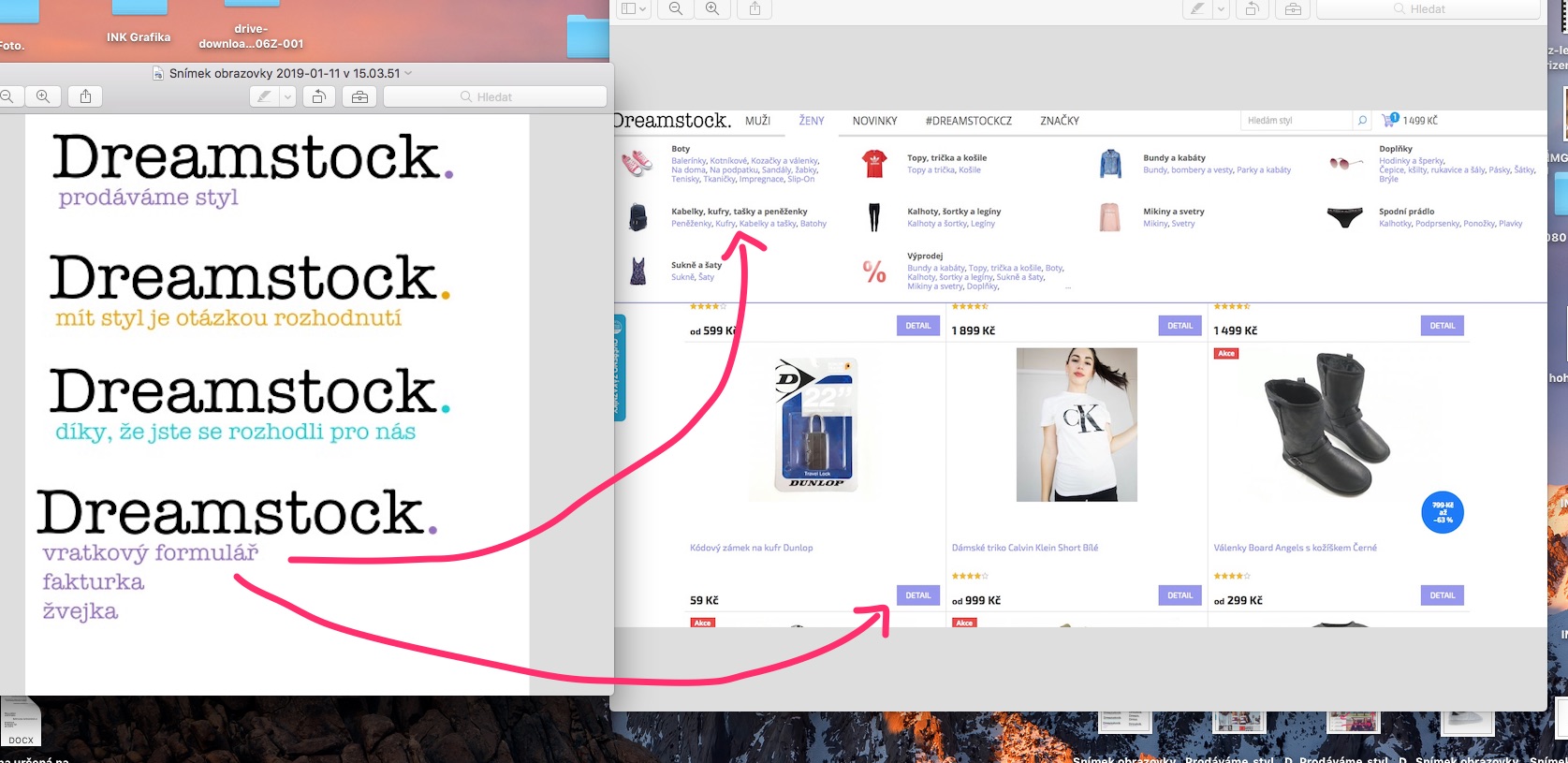Click the Dunlop lock product image
Viewport: 1568px width, 763px height.
tap(815, 424)
